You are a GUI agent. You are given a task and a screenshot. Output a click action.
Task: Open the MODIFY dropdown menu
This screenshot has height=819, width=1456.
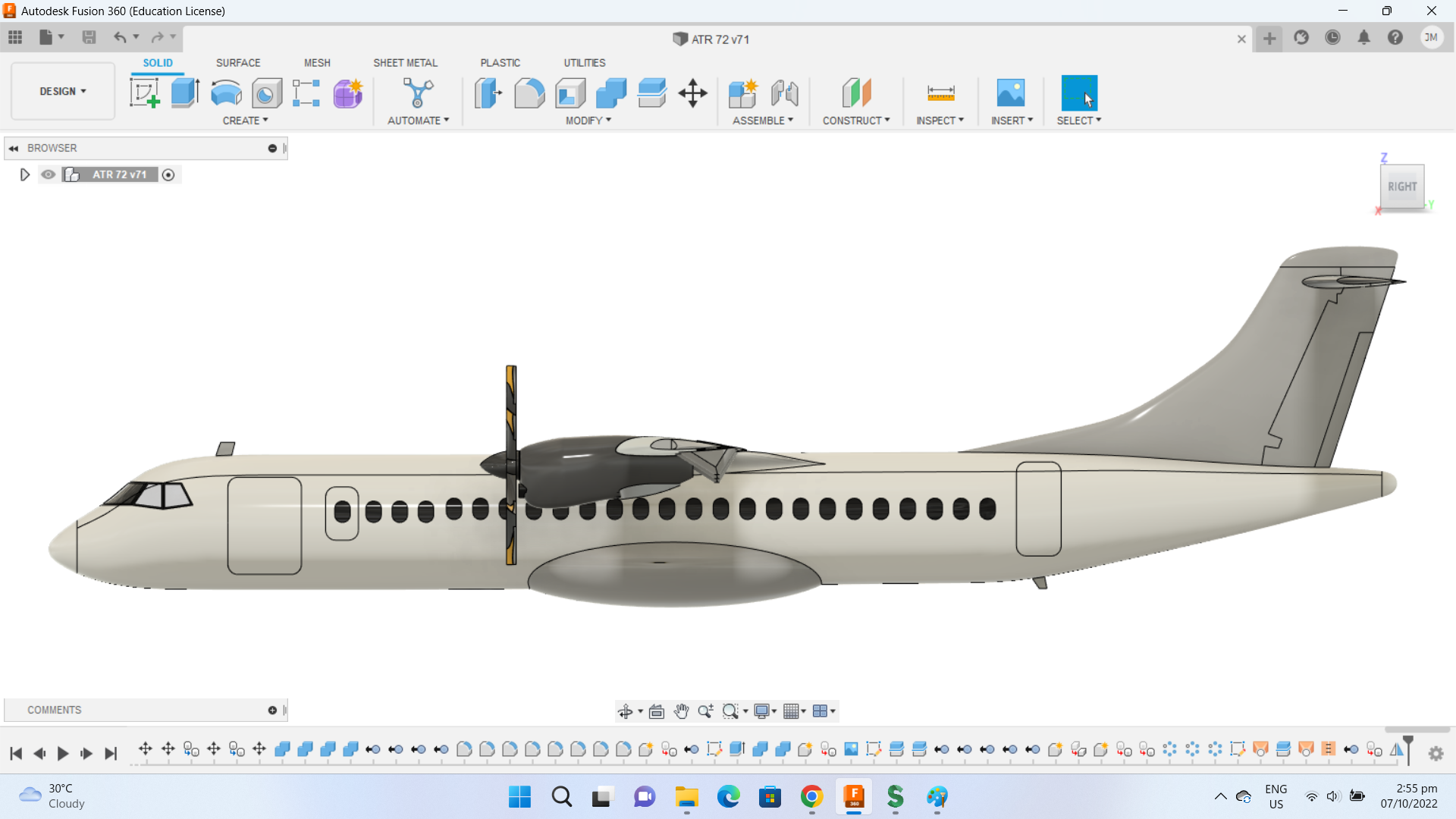[588, 121]
